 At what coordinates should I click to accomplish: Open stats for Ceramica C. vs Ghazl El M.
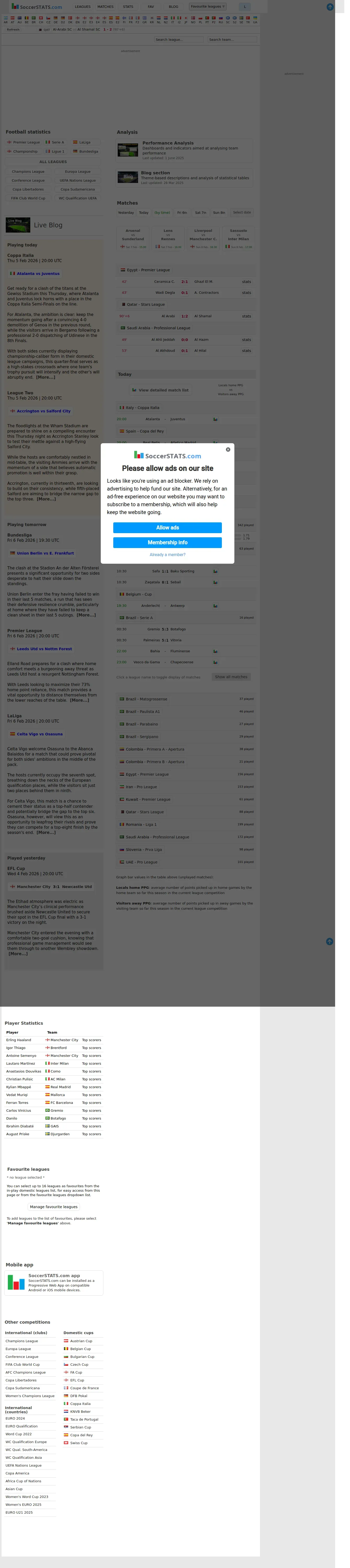(246, 282)
